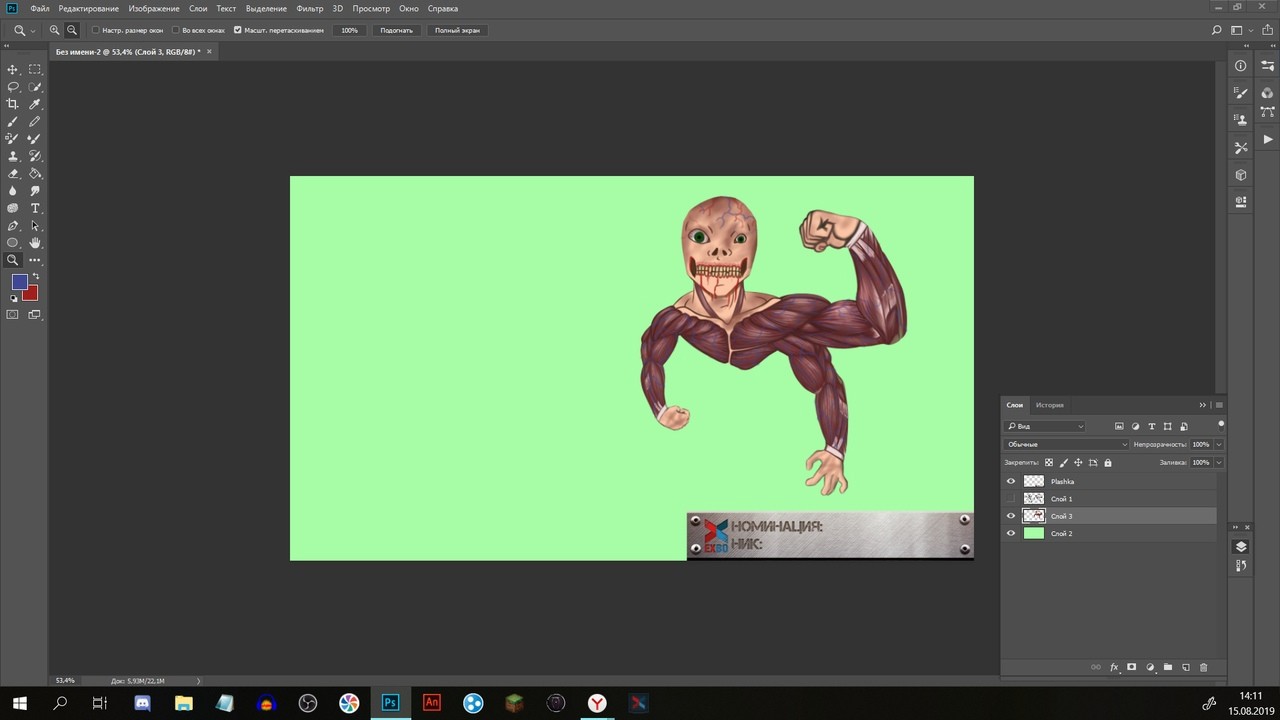Toggle lock all padlock in Layers

(1108, 463)
